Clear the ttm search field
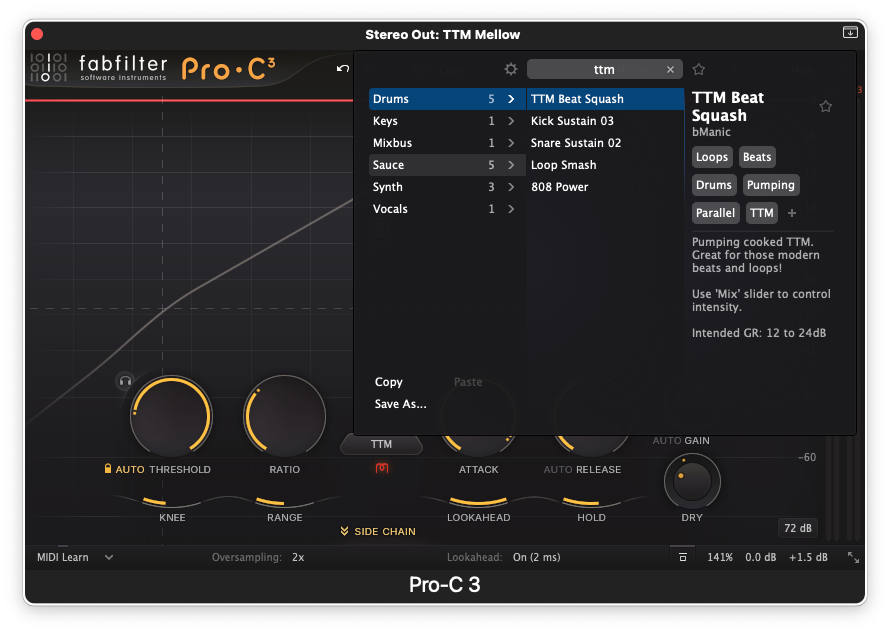The width and height of the screenshot is (890, 633). coord(670,69)
